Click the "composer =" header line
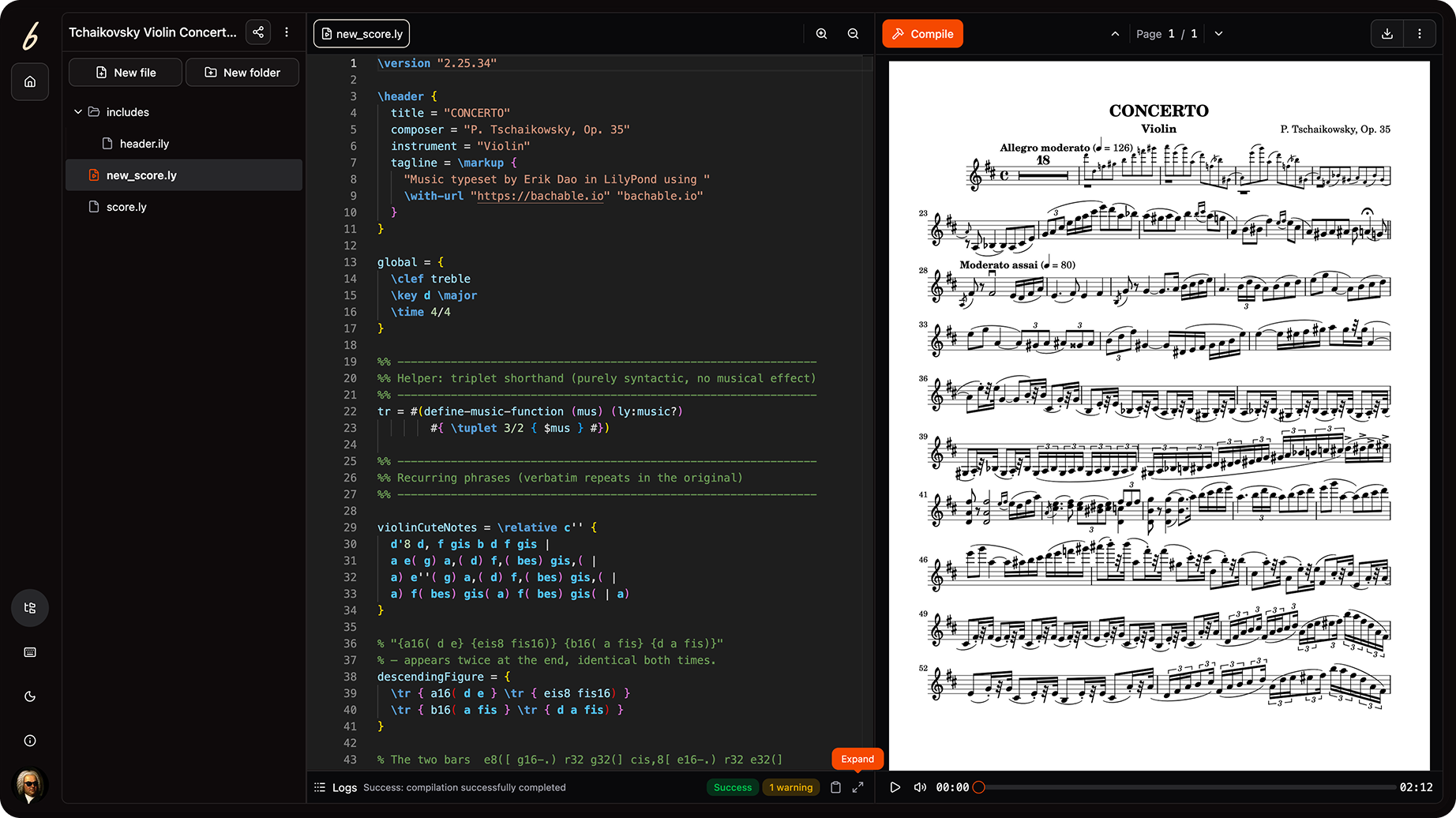 (510, 129)
